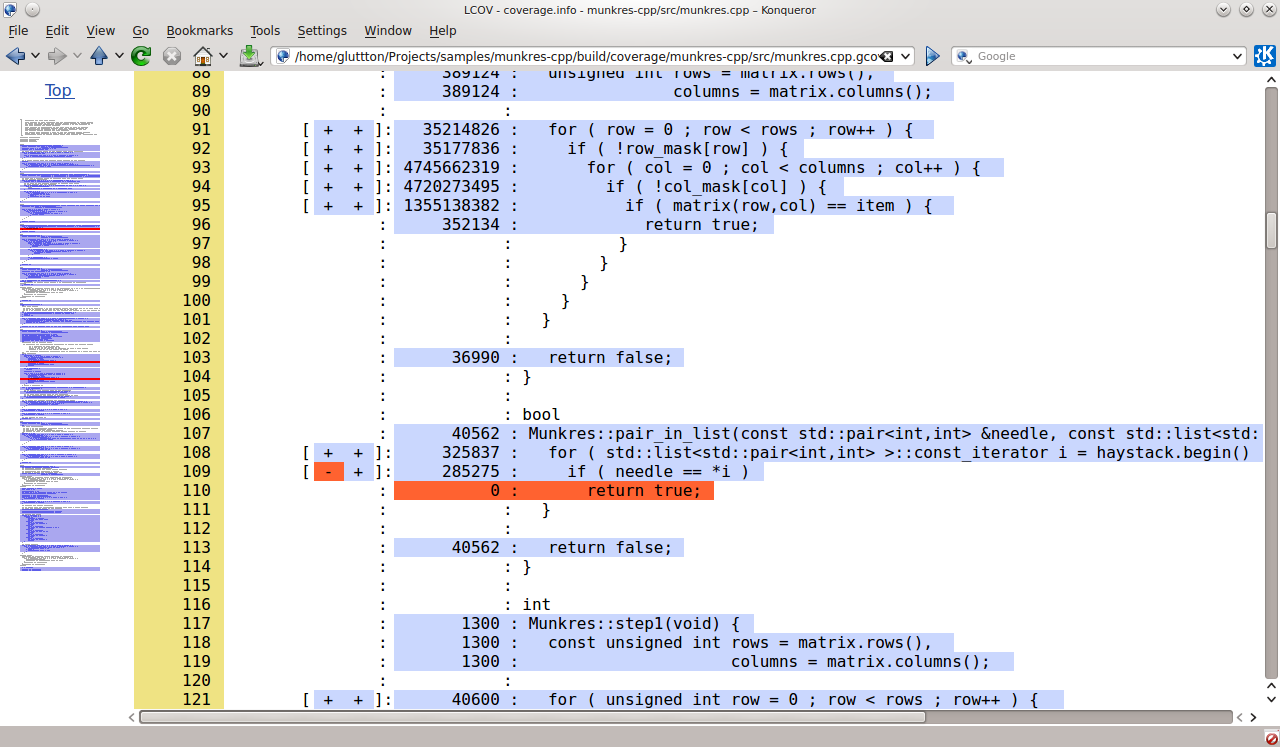Click hit count 36990
The height and width of the screenshot is (747, 1280).
tap(475, 357)
